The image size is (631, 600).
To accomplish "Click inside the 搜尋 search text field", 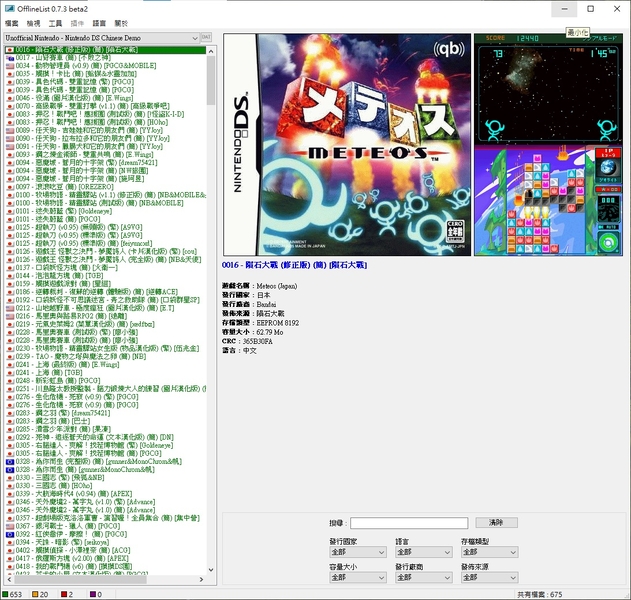I will 409,523.
